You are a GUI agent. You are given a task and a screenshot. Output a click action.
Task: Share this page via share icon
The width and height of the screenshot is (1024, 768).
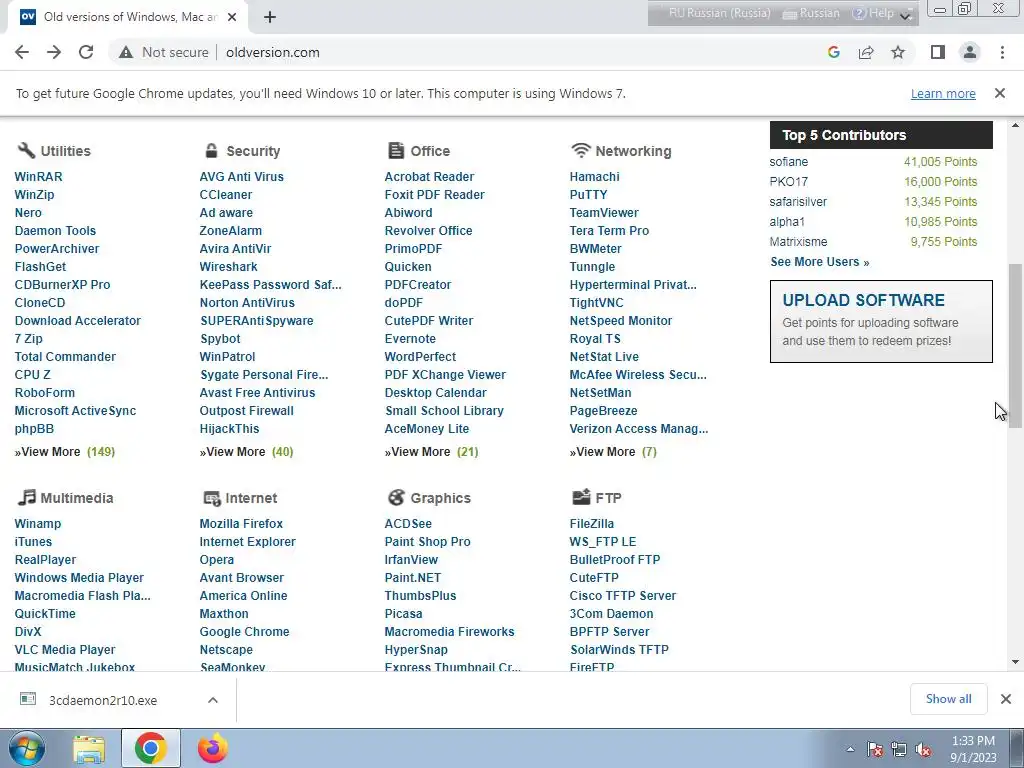tap(866, 52)
